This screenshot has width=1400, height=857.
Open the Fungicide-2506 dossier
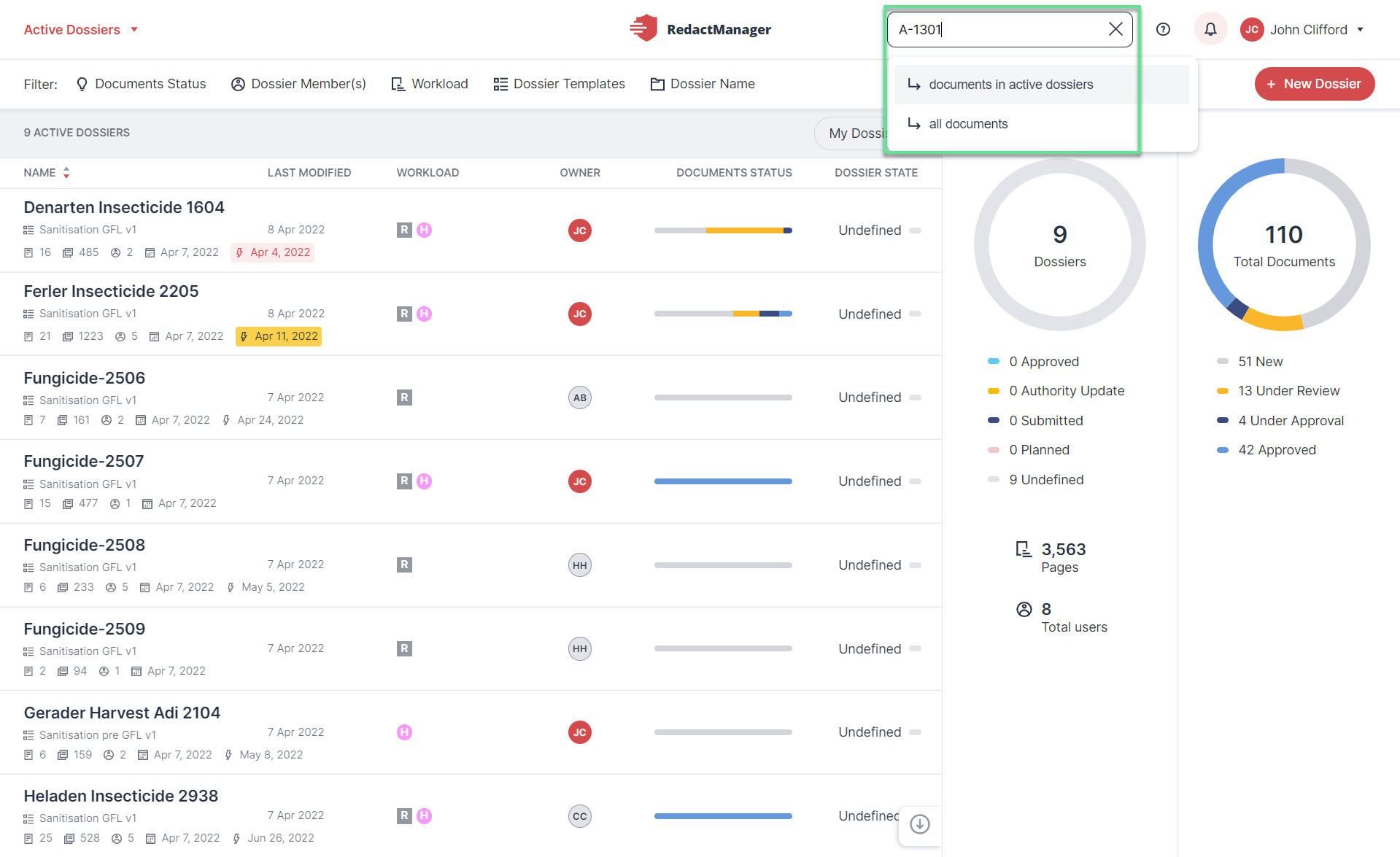[85, 378]
